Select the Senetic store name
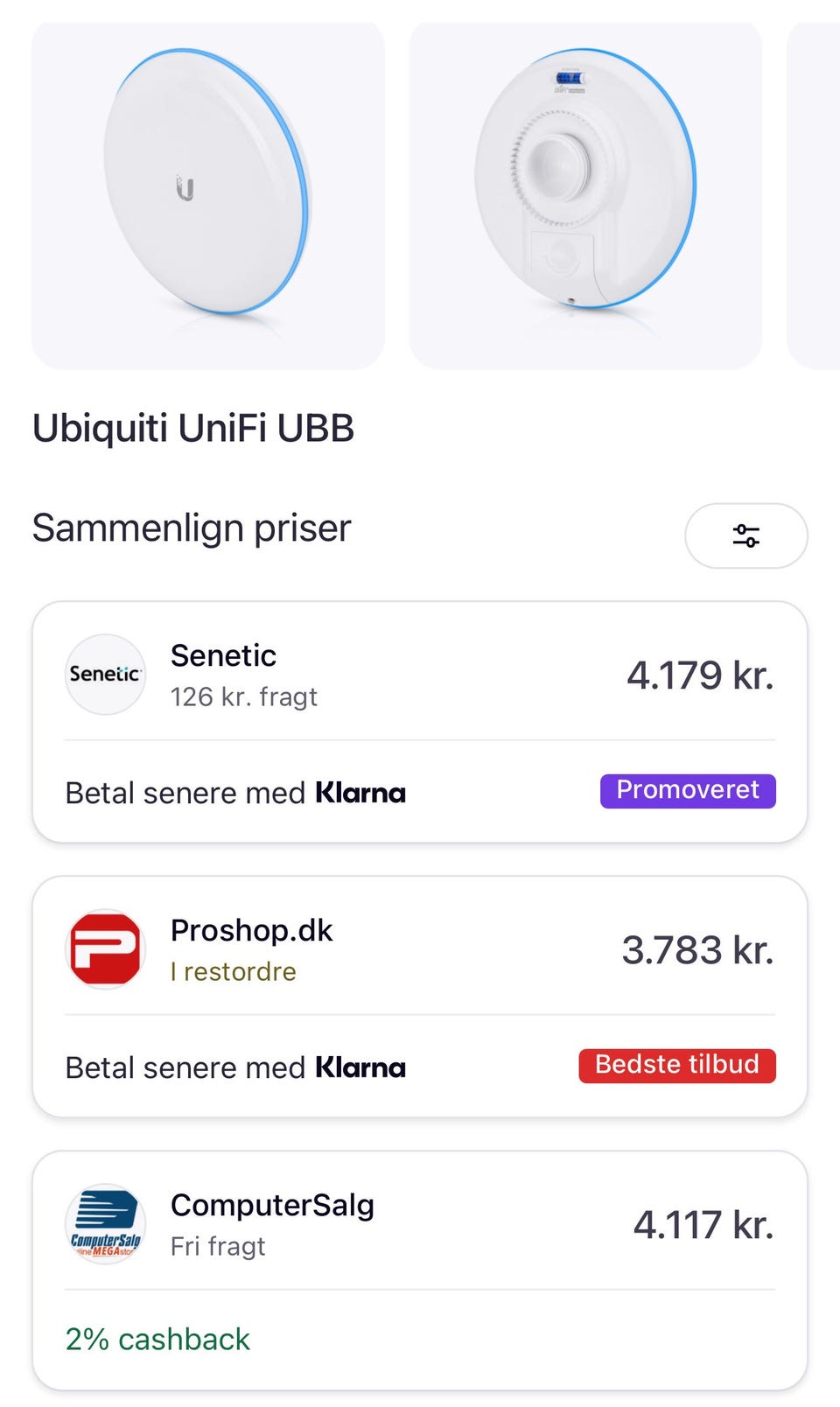840x1407 pixels. coord(223,655)
